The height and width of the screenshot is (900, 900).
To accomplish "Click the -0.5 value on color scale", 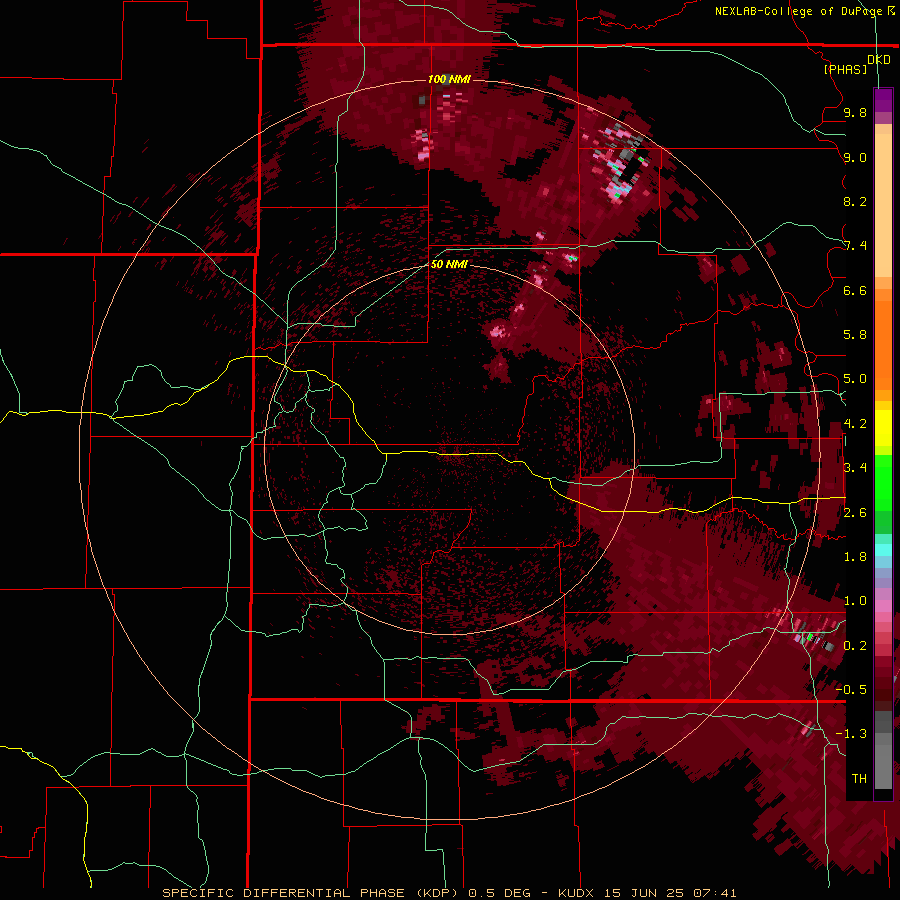I will pos(851,690).
